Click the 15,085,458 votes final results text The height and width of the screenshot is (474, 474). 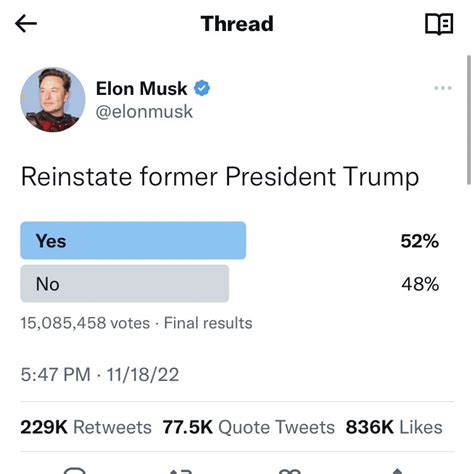(x=136, y=323)
